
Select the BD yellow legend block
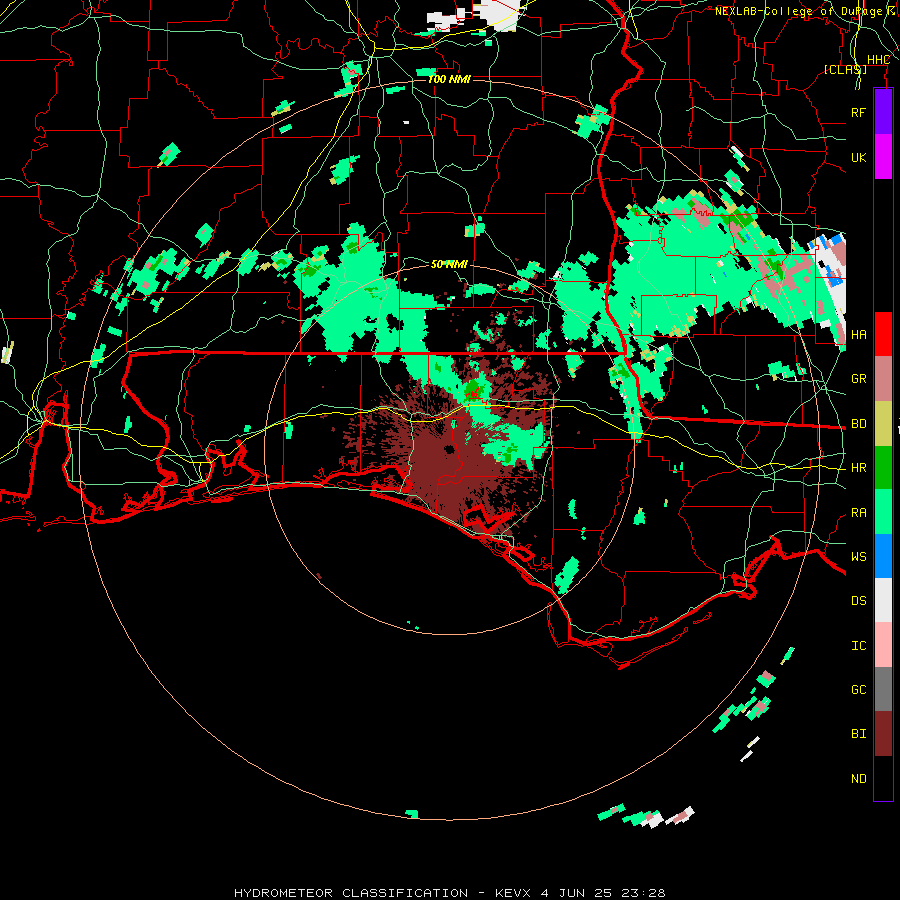[883, 424]
